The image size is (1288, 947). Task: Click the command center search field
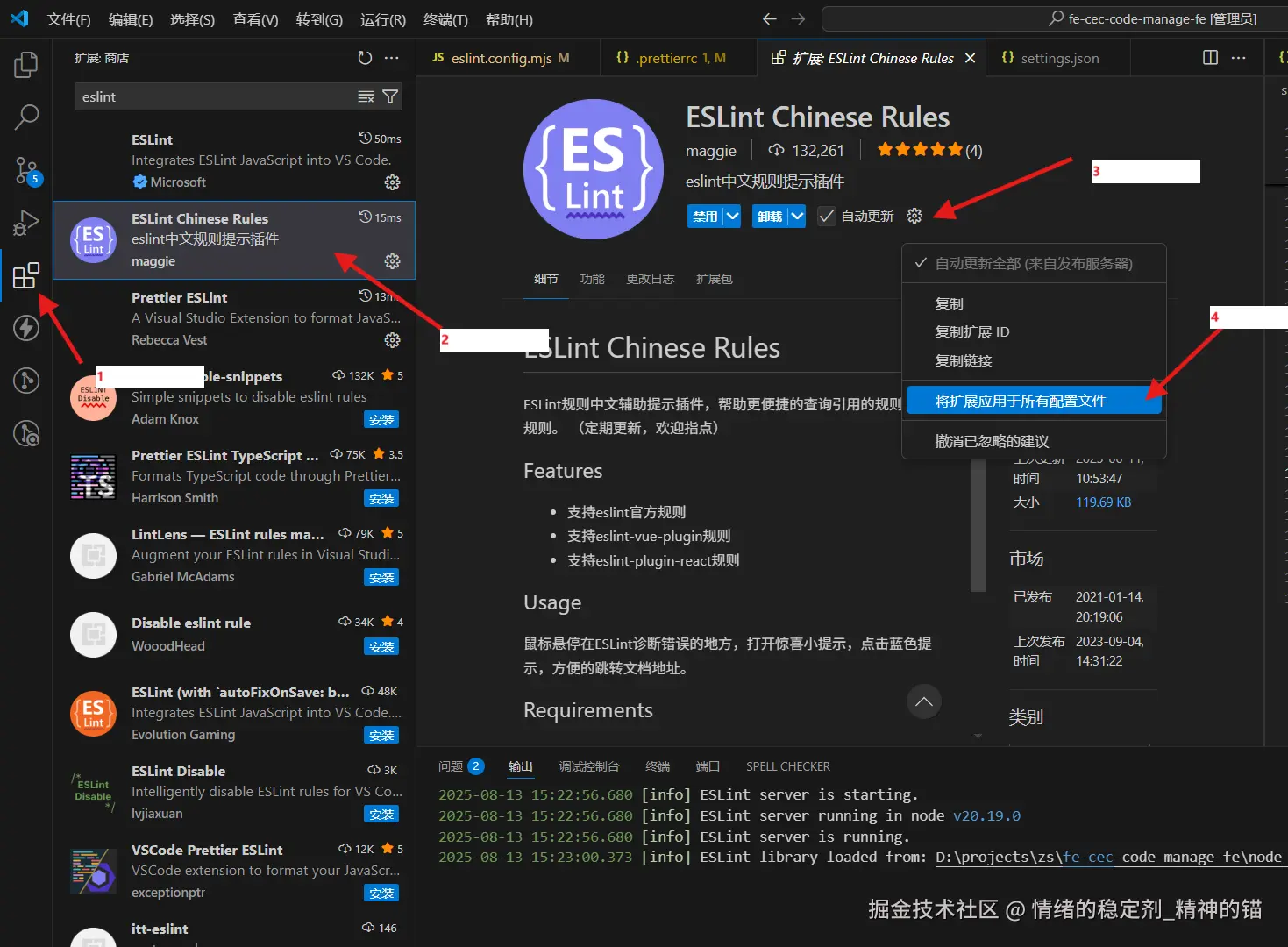(x=1055, y=18)
